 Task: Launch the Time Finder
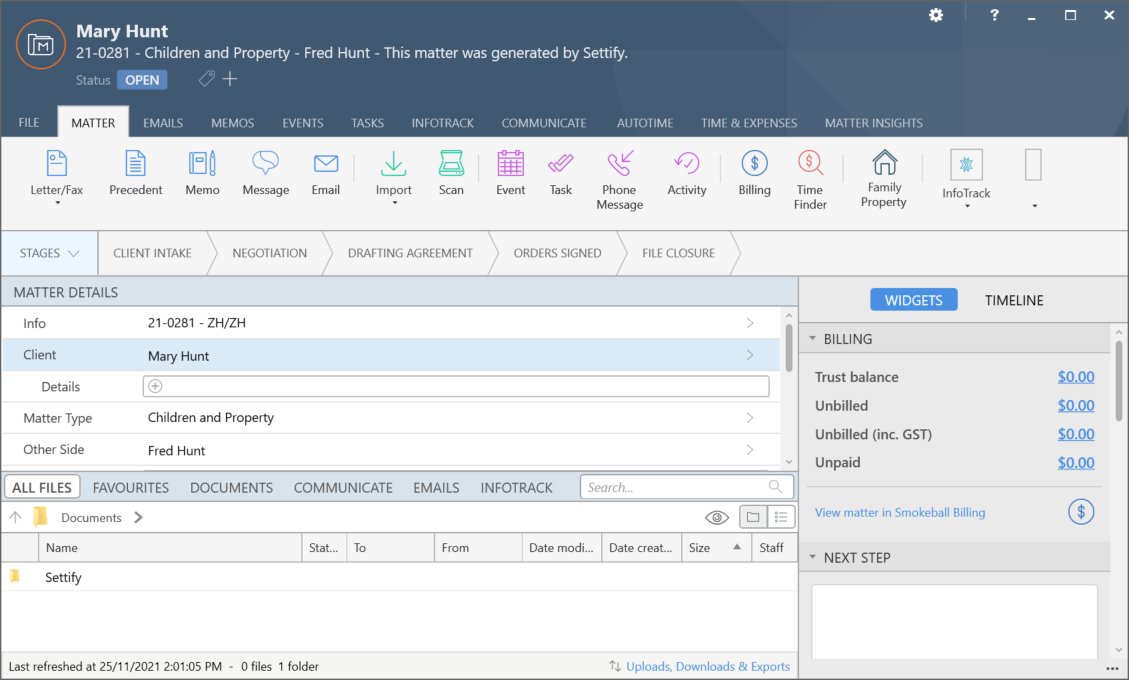tap(810, 180)
